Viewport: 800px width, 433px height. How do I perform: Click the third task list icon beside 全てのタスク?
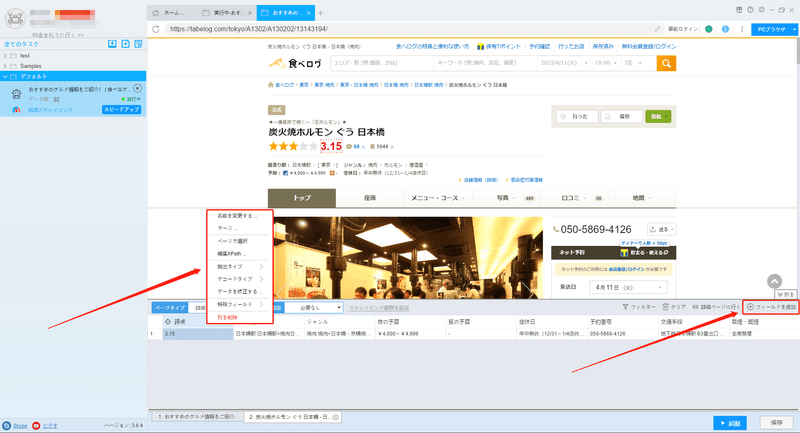click(x=138, y=44)
